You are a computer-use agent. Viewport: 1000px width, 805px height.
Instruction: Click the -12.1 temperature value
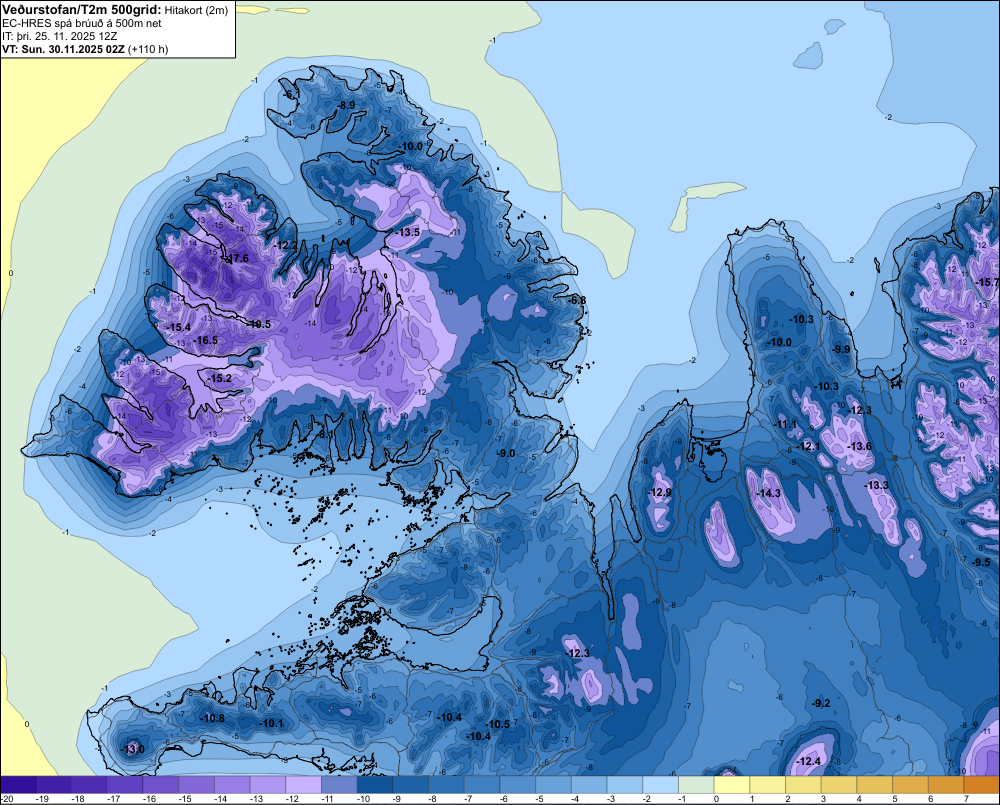[x=809, y=447]
